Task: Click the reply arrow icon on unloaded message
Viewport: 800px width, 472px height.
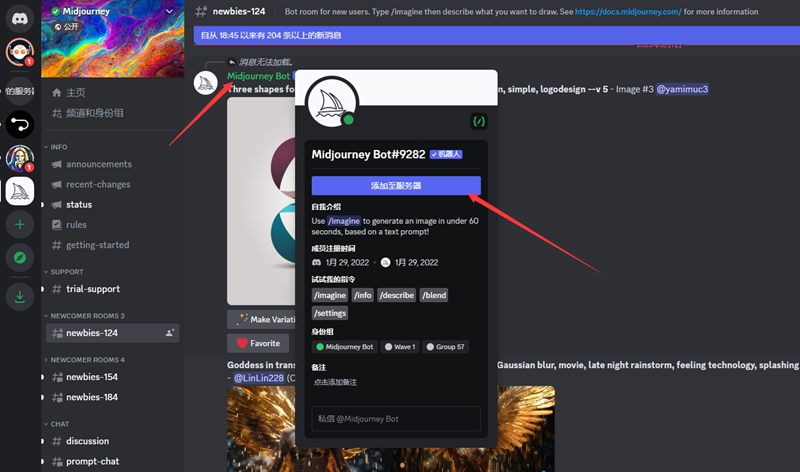Action: click(x=232, y=62)
